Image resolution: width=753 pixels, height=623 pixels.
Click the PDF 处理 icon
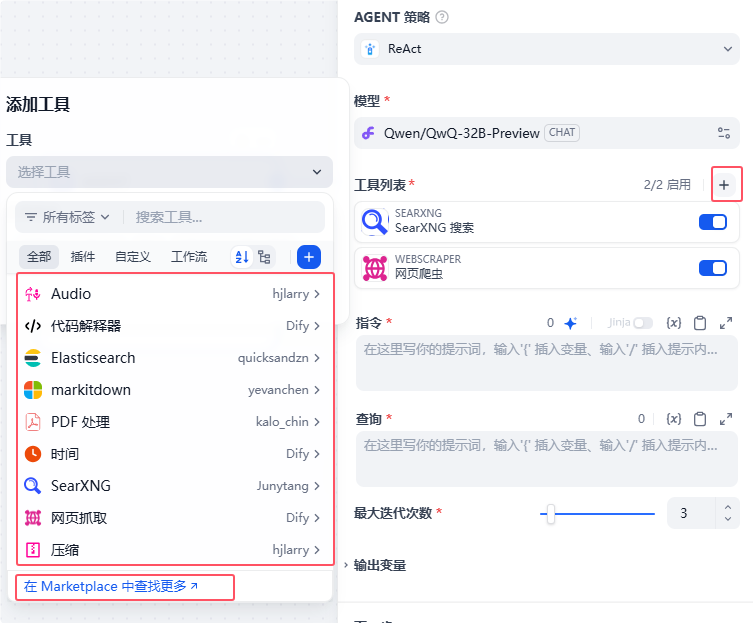[33, 422]
